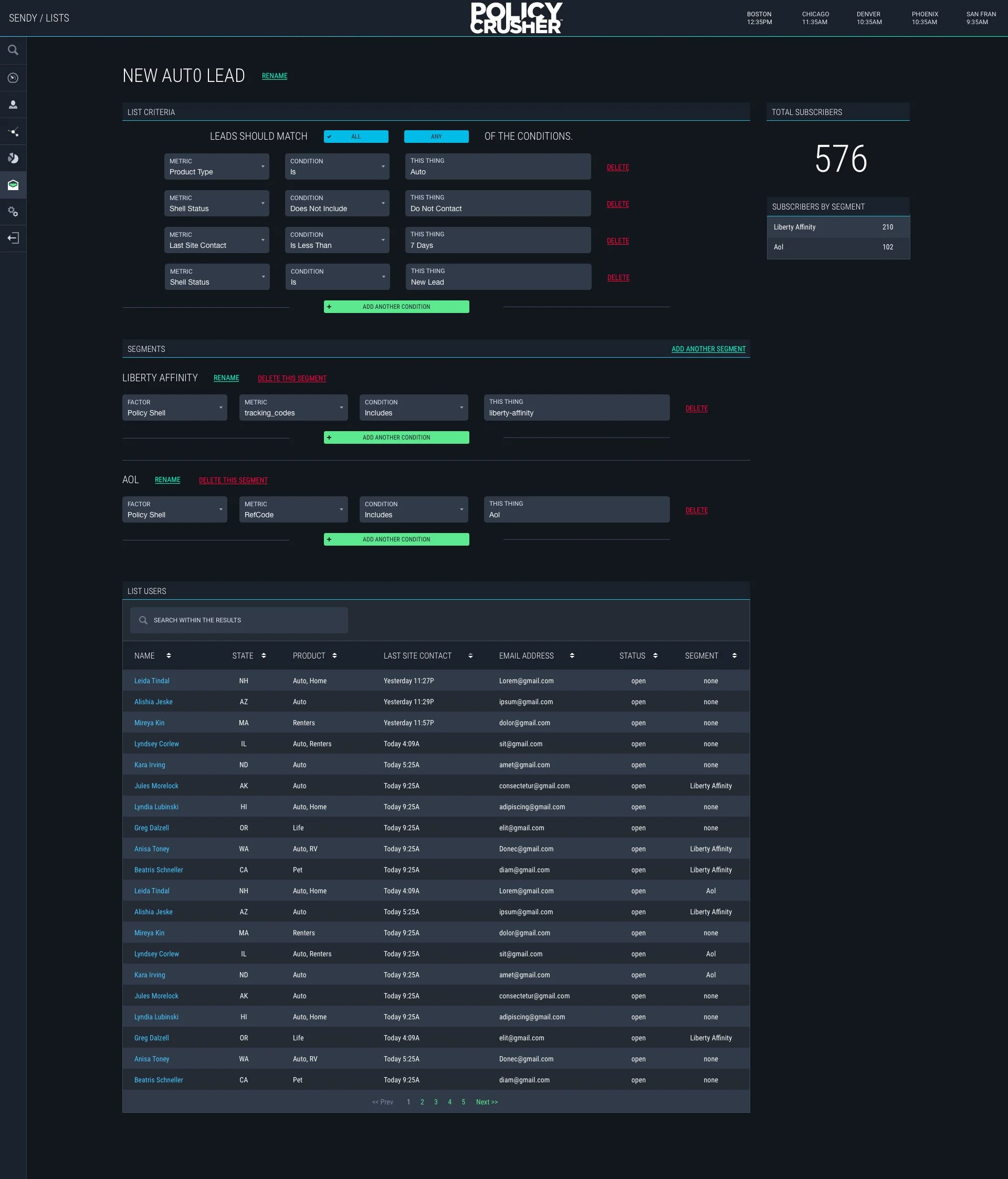Open the Dashboard speedometer icon in sidebar
This screenshot has width=1008, height=1179.
pyautogui.click(x=13, y=78)
